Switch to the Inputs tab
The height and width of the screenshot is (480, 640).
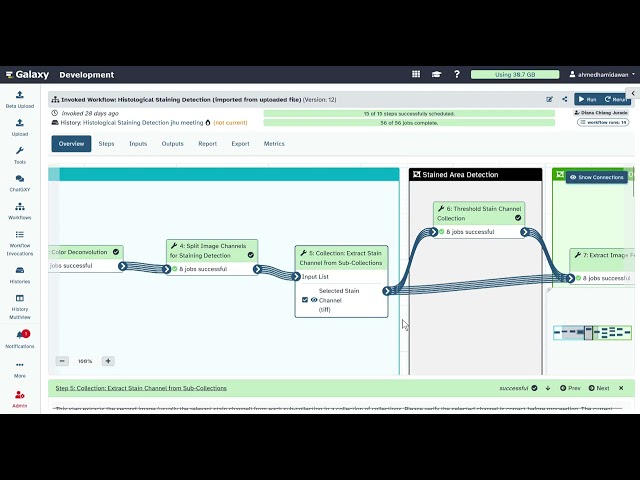pos(138,144)
